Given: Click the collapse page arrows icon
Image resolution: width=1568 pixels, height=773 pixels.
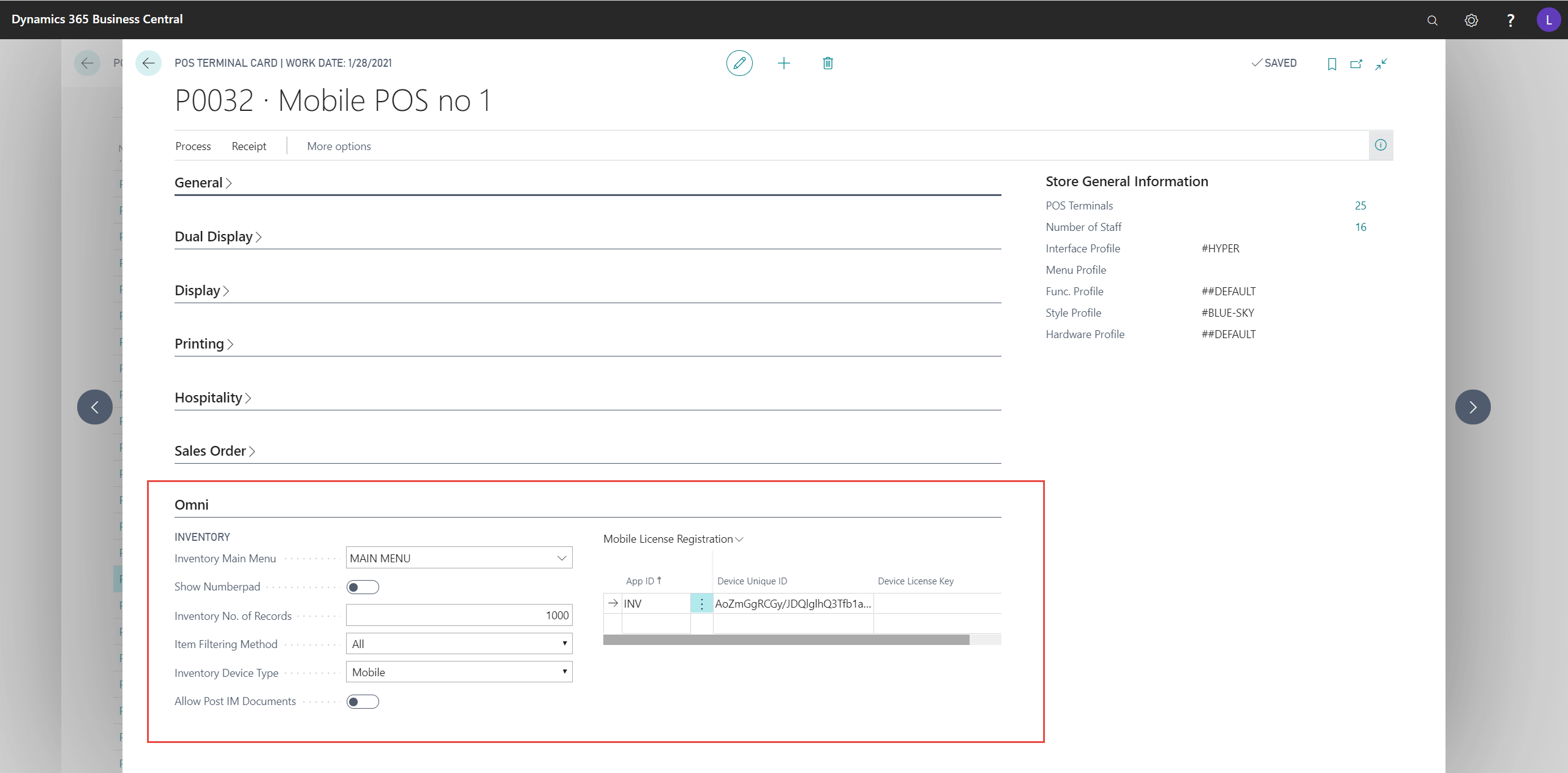Looking at the screenshot, I should point(1381,64).
